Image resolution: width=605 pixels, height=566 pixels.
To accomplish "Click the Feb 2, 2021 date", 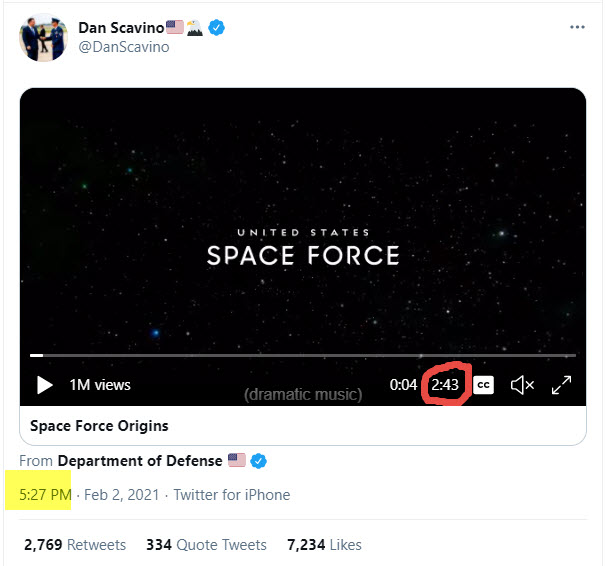I will [122, 495].
